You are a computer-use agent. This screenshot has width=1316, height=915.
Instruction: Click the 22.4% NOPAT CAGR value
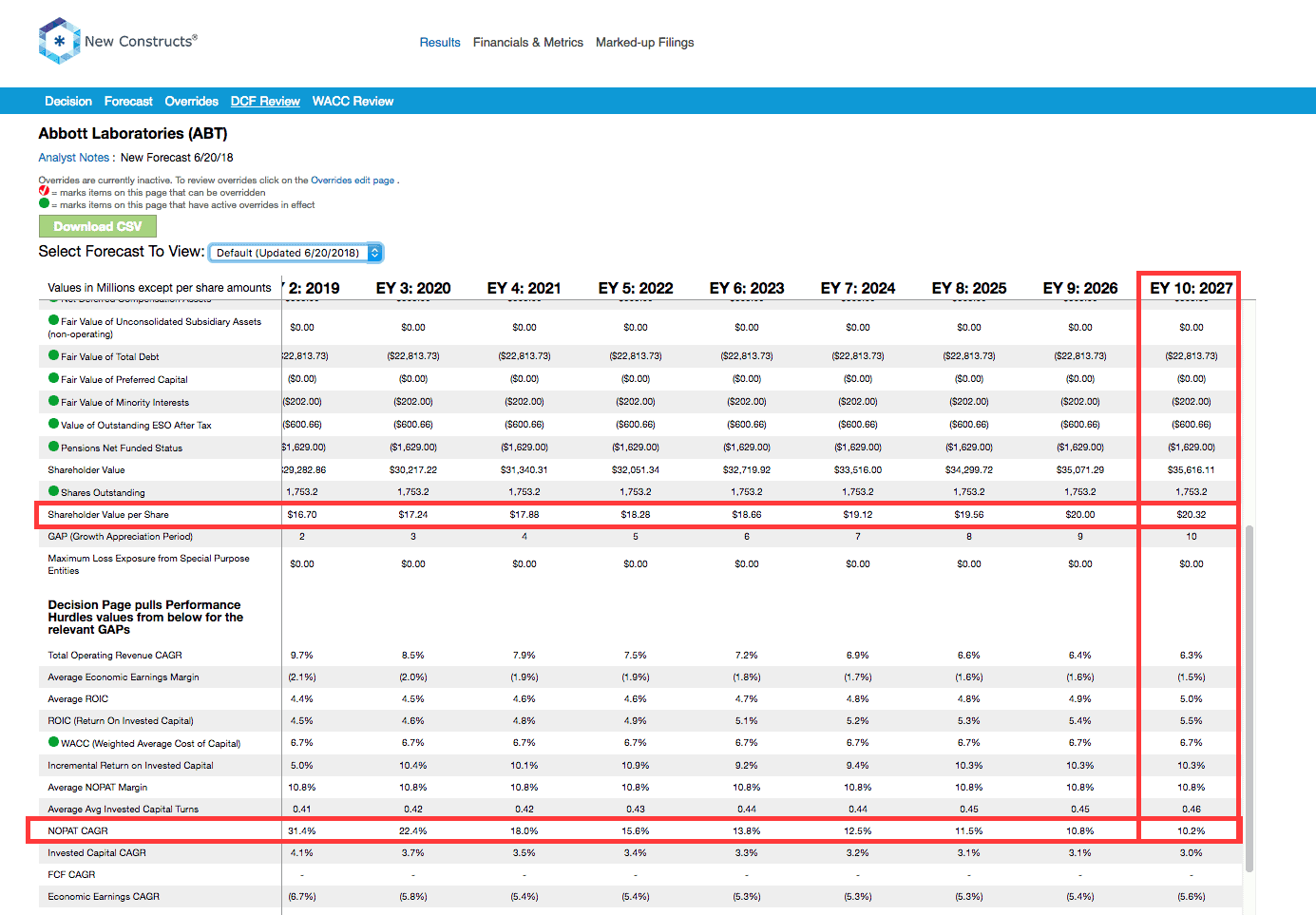pos(413,830)
